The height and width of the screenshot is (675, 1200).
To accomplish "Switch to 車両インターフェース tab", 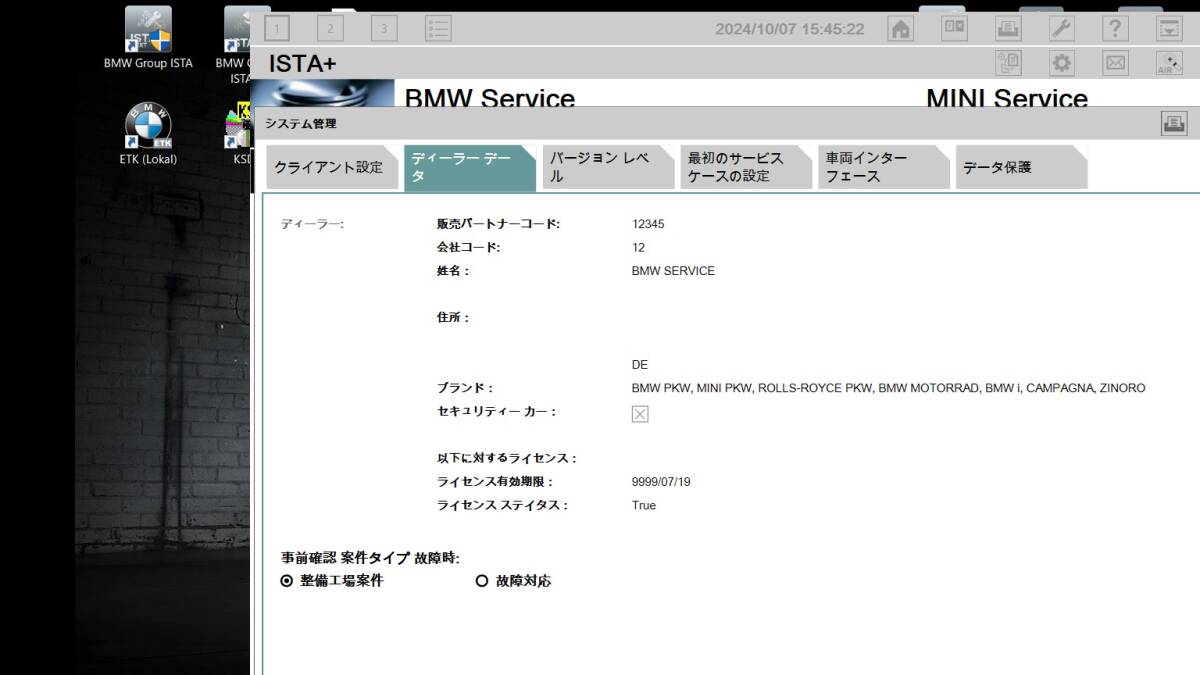I will (x=884, y=167).
